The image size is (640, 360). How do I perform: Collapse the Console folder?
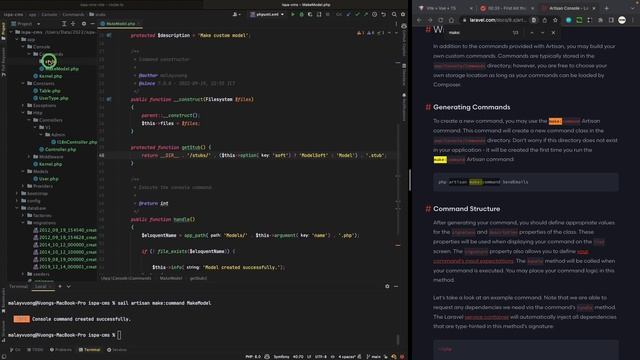[x=23, y=47]
